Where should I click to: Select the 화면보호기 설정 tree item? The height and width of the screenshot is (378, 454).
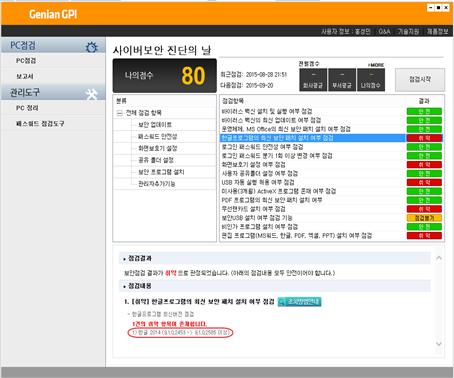pos(158,148)
